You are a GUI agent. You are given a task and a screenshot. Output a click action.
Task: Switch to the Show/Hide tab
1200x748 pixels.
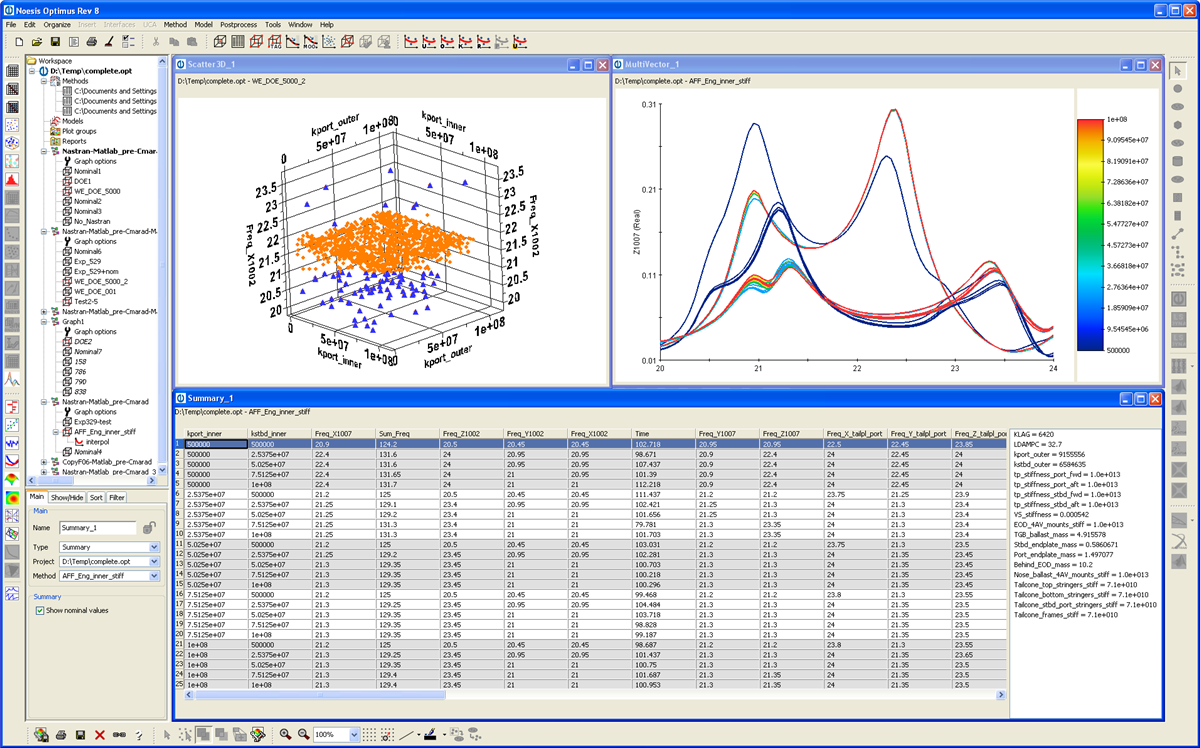point(67,496)
